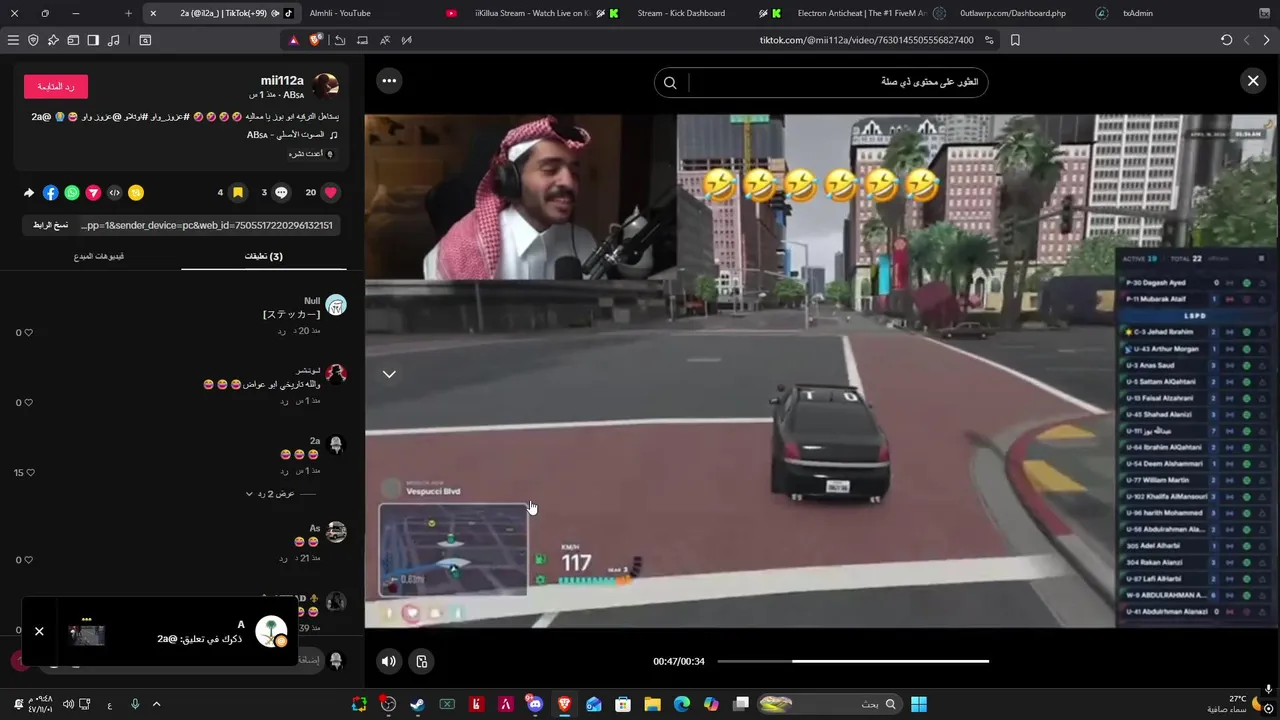Image resolution: width=1280 pixels, height=720 pixels.
Task: Like the video with the heart icon
Action: (x=331, y=192)
